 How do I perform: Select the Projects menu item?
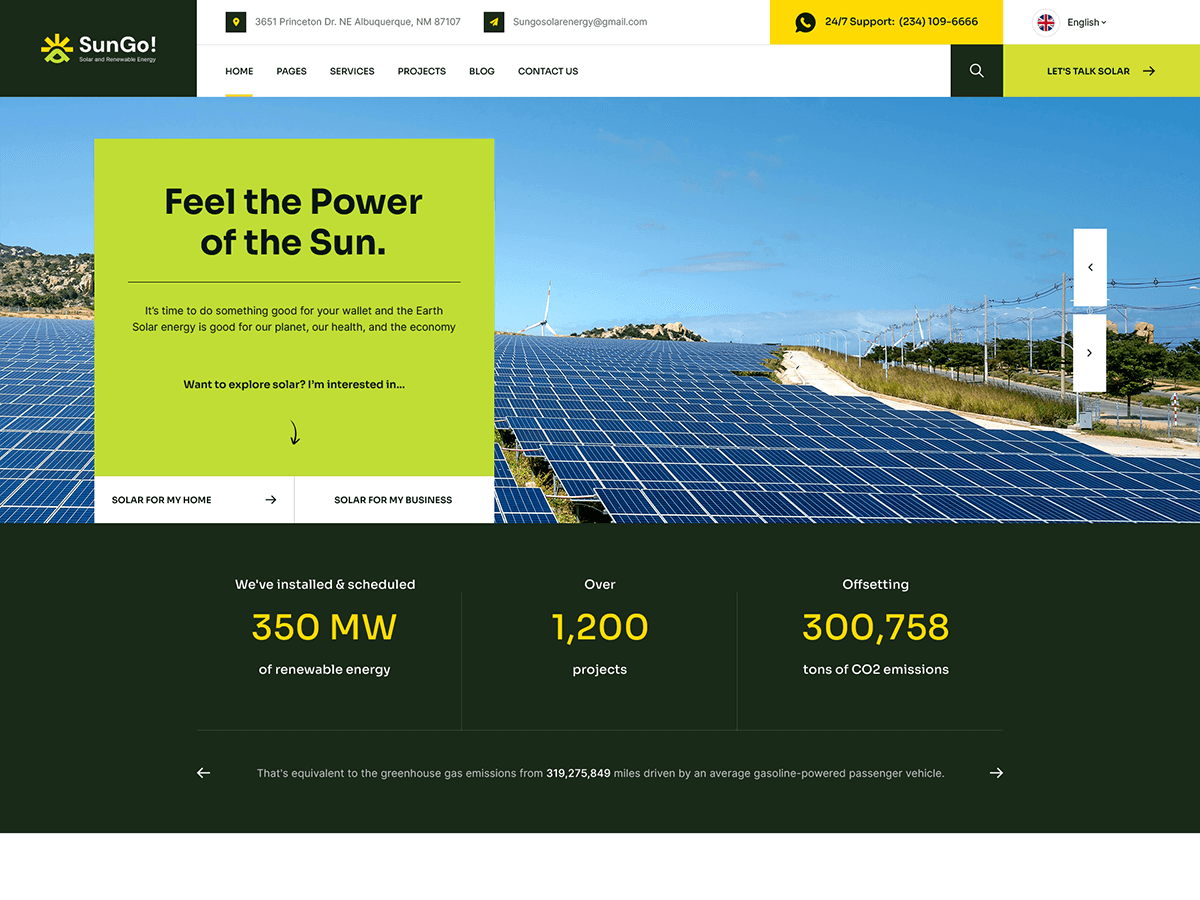click(421, 71)
